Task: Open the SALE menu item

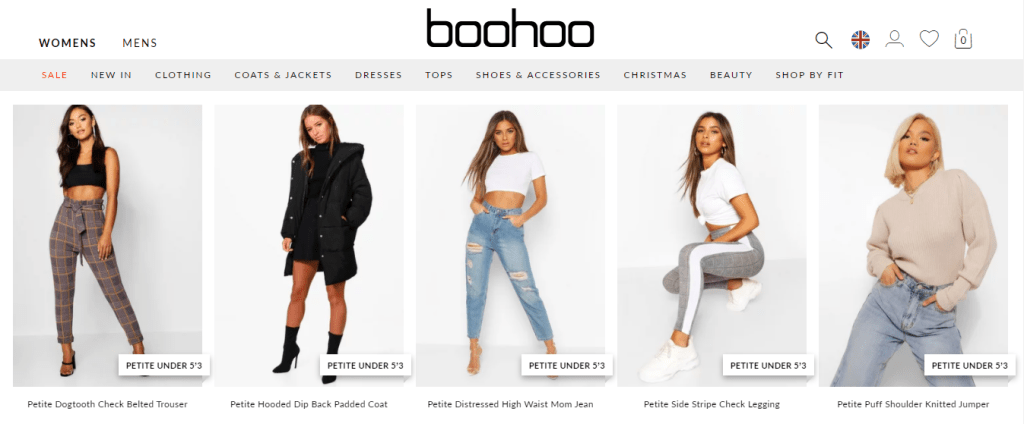Action: coord(54,75)
